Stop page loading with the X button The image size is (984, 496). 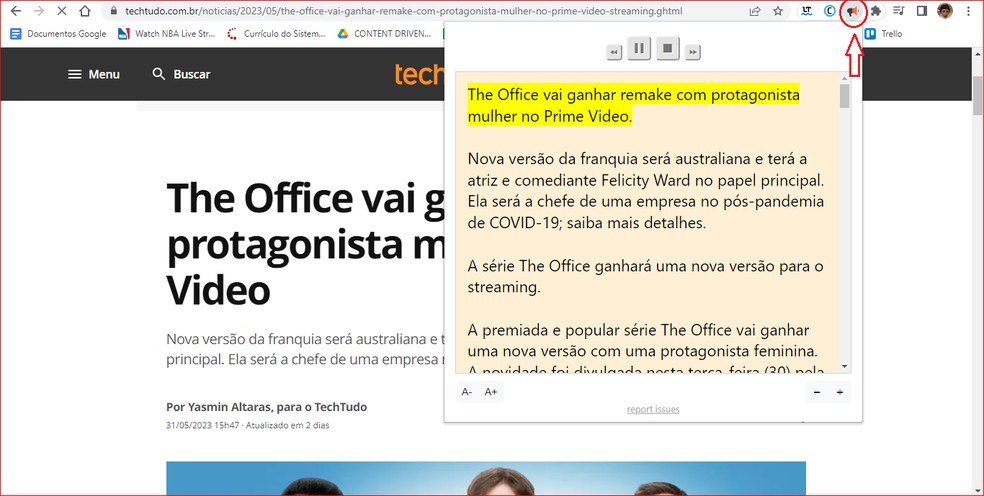tap(62, 11)
